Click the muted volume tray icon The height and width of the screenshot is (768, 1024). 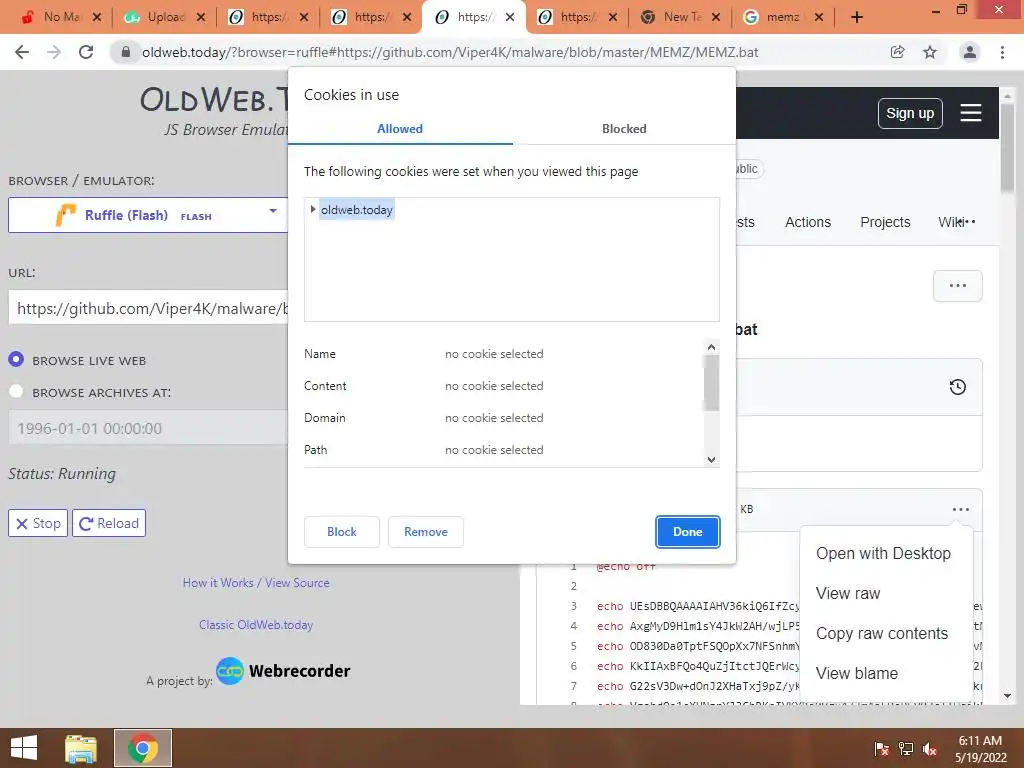[930, 749]
